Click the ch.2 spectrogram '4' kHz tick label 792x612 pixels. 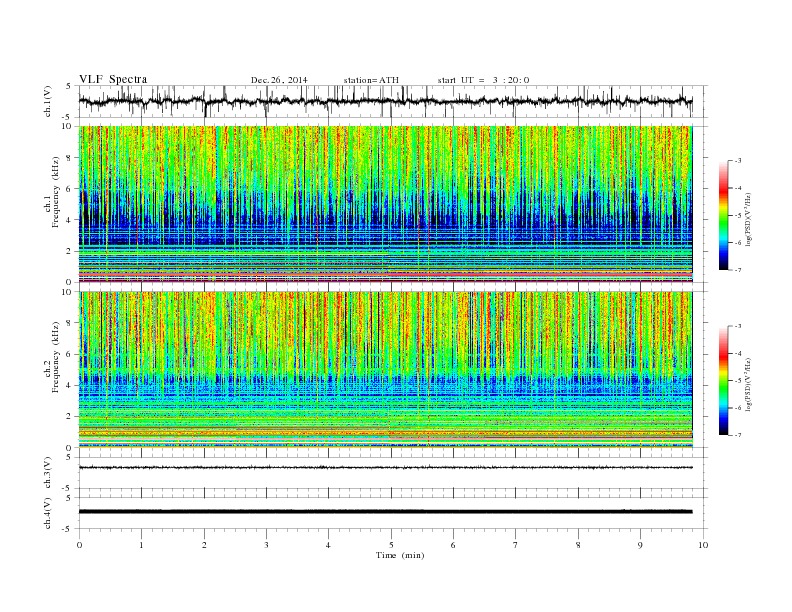[x=70, y=385]
